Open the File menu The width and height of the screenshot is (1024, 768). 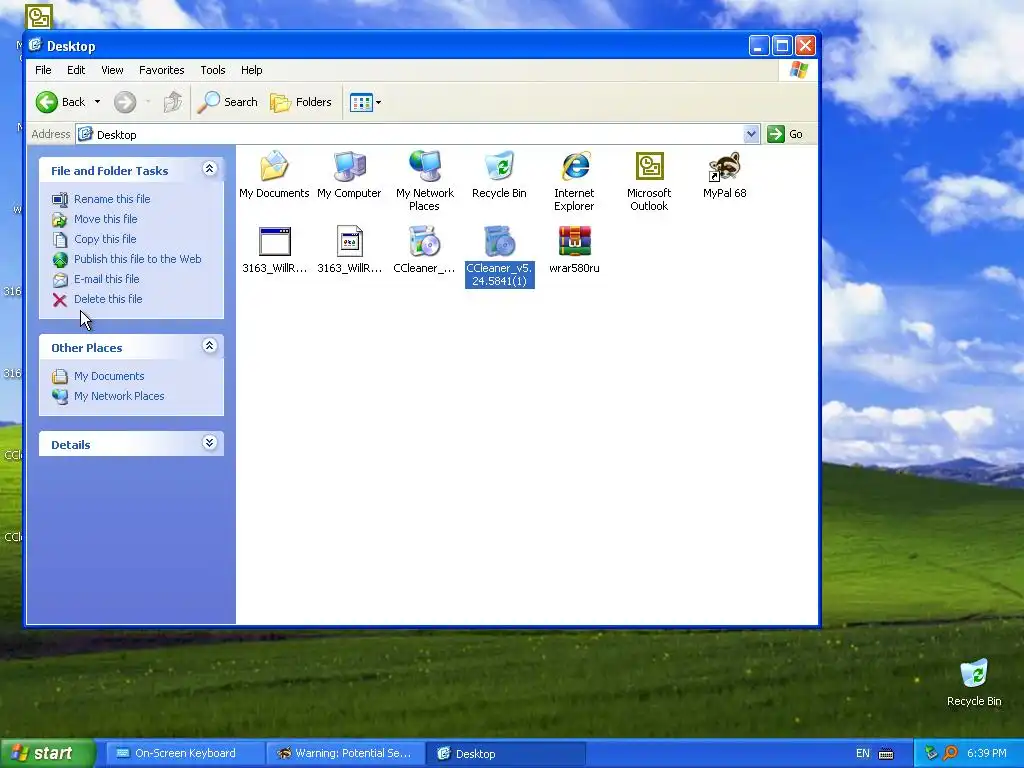pos(43,70)
